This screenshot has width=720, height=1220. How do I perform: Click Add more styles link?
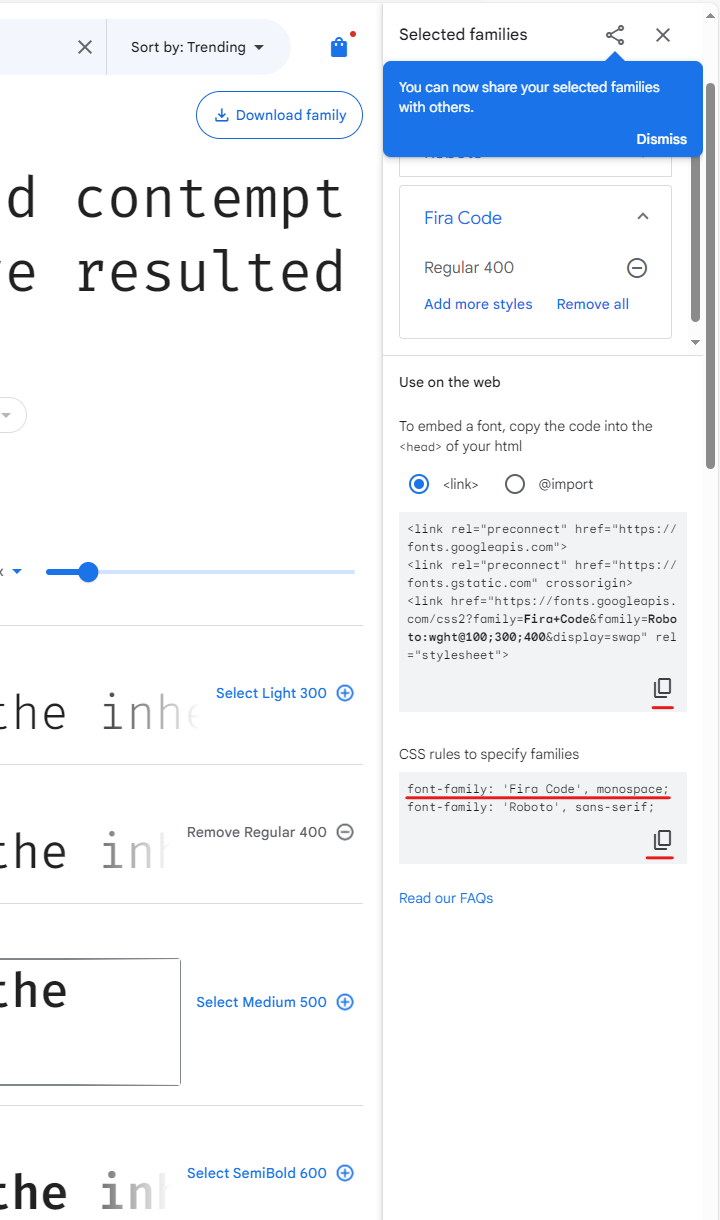click(478, 304)
